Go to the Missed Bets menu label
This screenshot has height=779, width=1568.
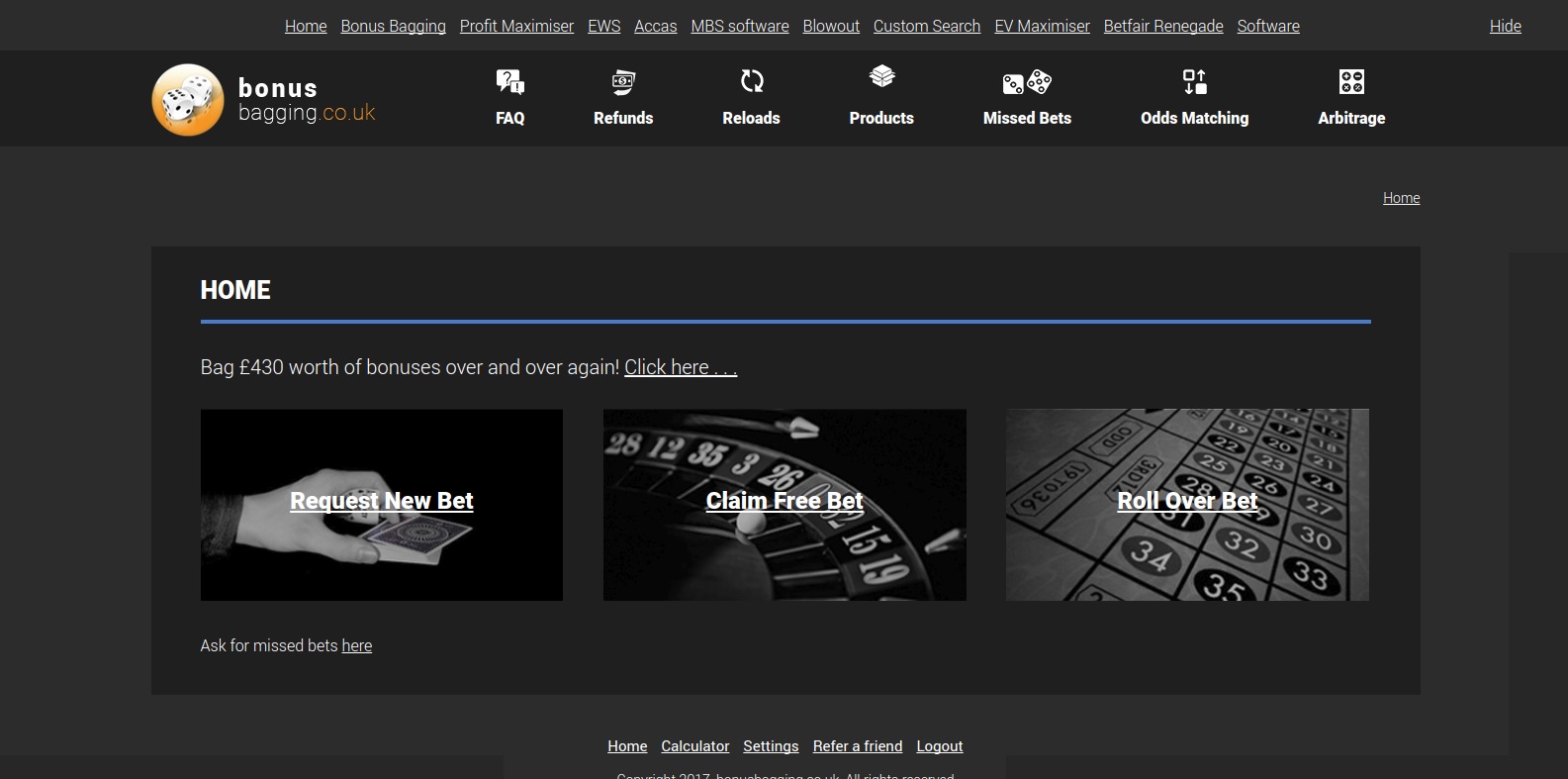click(1027, 118)
